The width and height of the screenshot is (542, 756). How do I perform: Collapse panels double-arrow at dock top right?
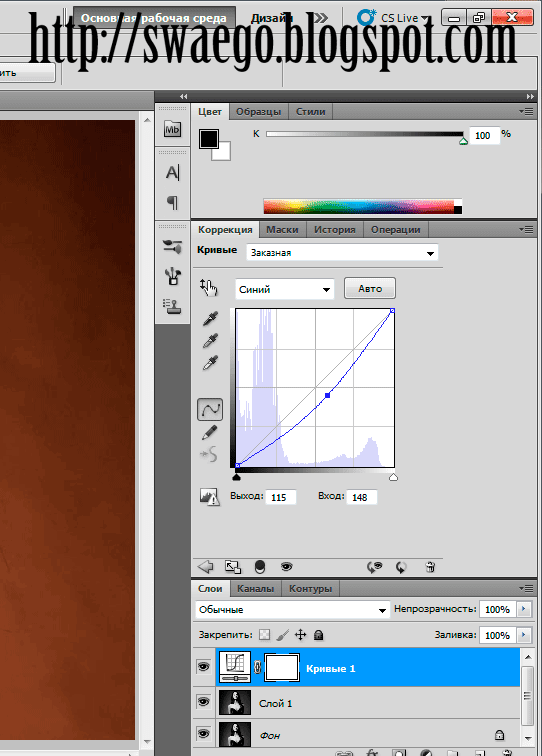click(530, 96)
